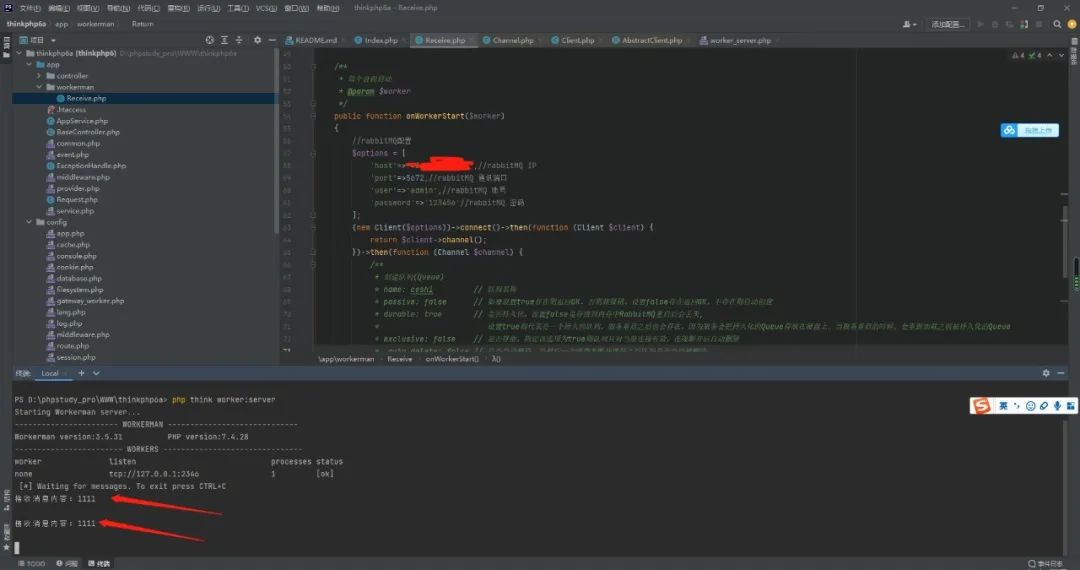Click the listening for debug connections icon

pyautogui.click(x=1024, y=24)
